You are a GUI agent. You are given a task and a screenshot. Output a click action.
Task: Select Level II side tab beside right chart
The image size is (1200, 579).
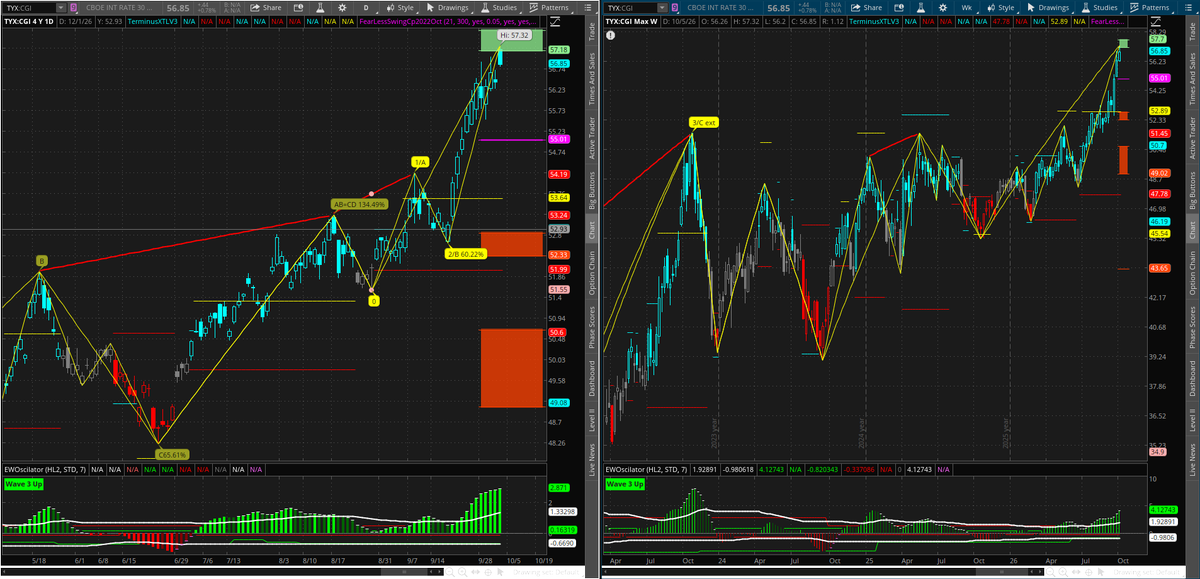point(1191,420)
